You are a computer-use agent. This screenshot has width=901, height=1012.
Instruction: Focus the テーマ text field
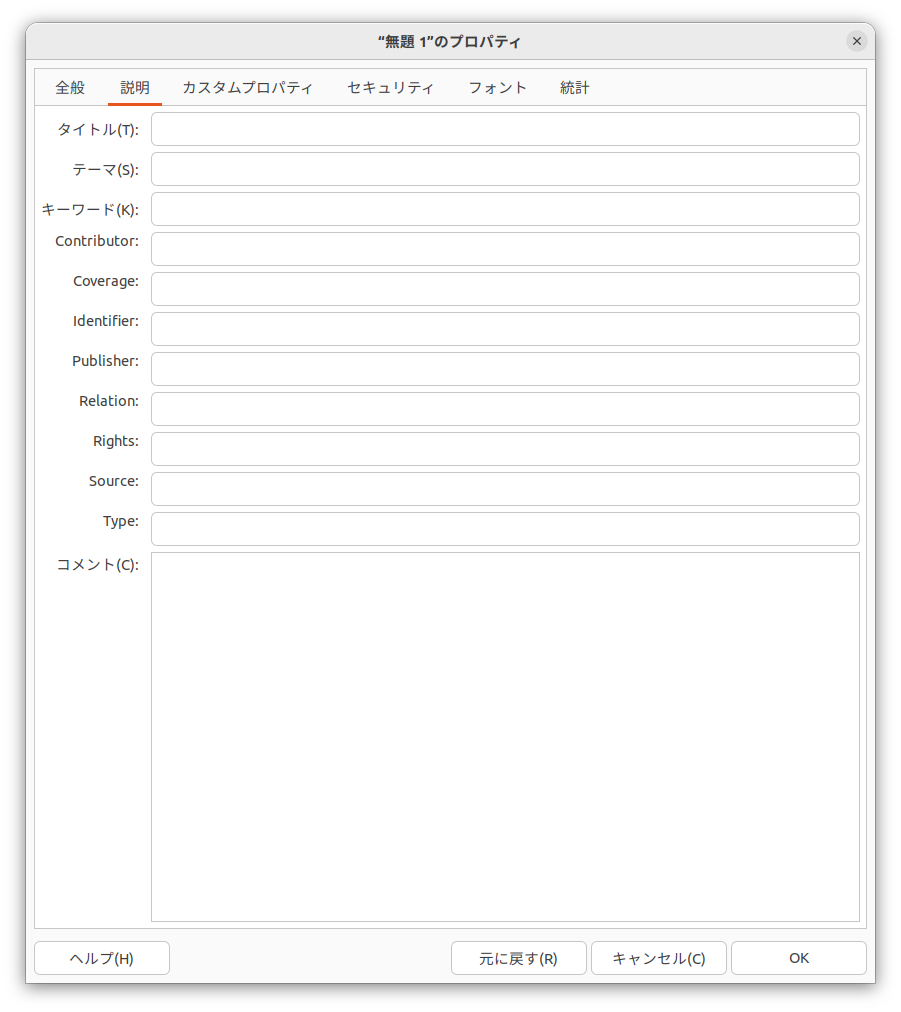point(505,169)
